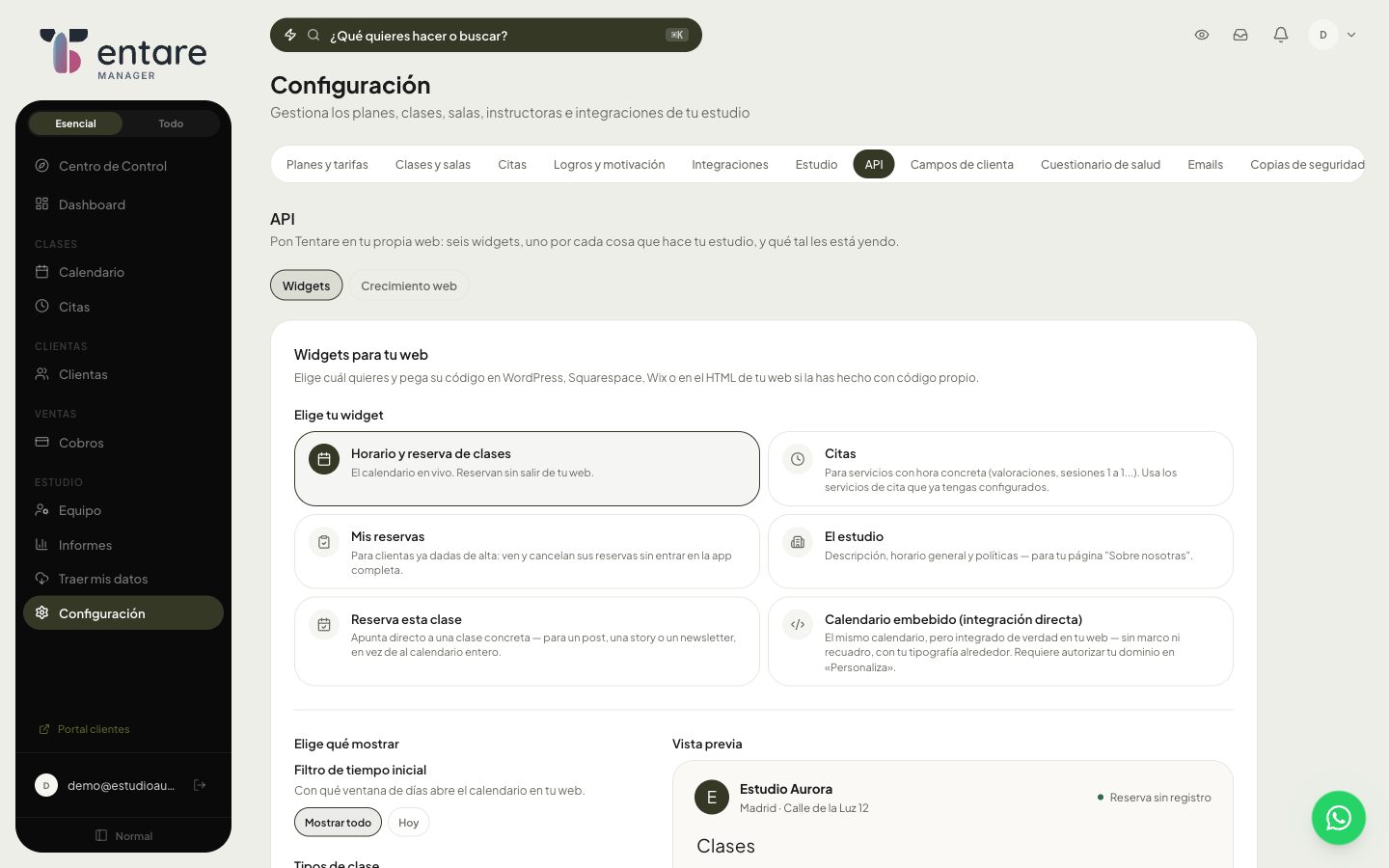Open Cobros in sidebar
Viewport: 1389px width, 868px height.
pyautogui.click(x=123, y=443)
